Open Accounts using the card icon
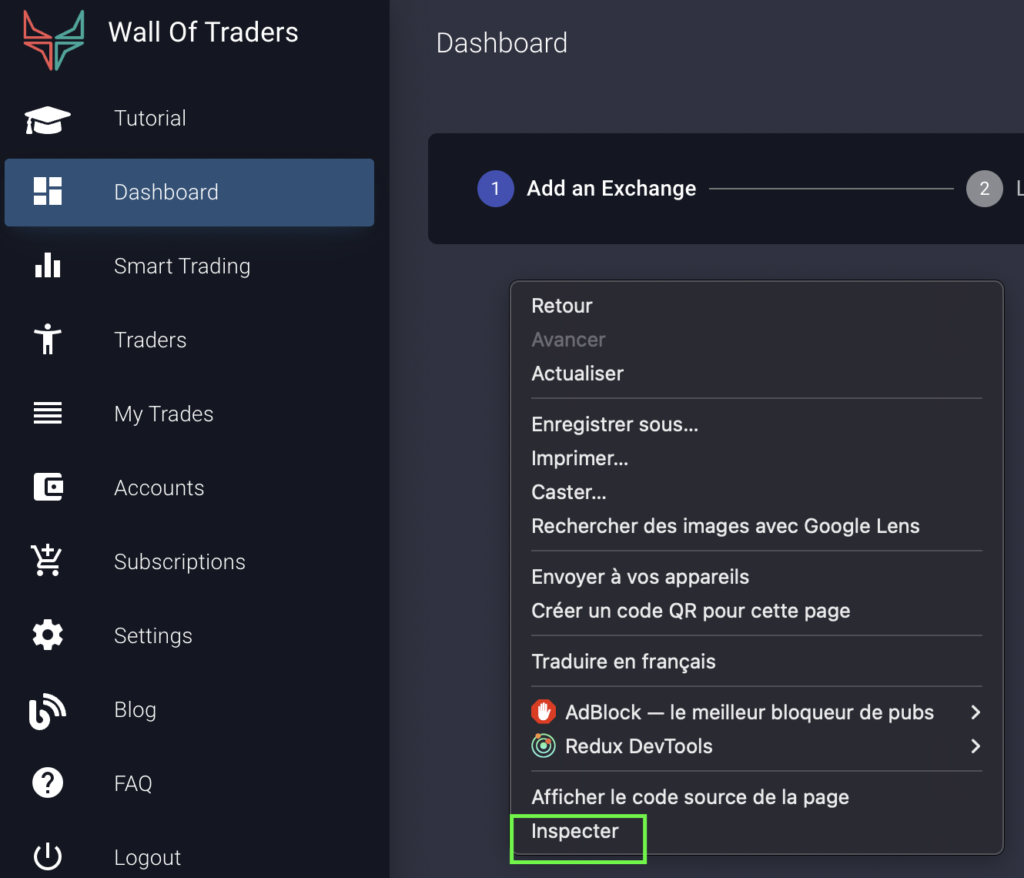Image resolution: width=1024 pixels, height=878 pixels. point(46,487)
